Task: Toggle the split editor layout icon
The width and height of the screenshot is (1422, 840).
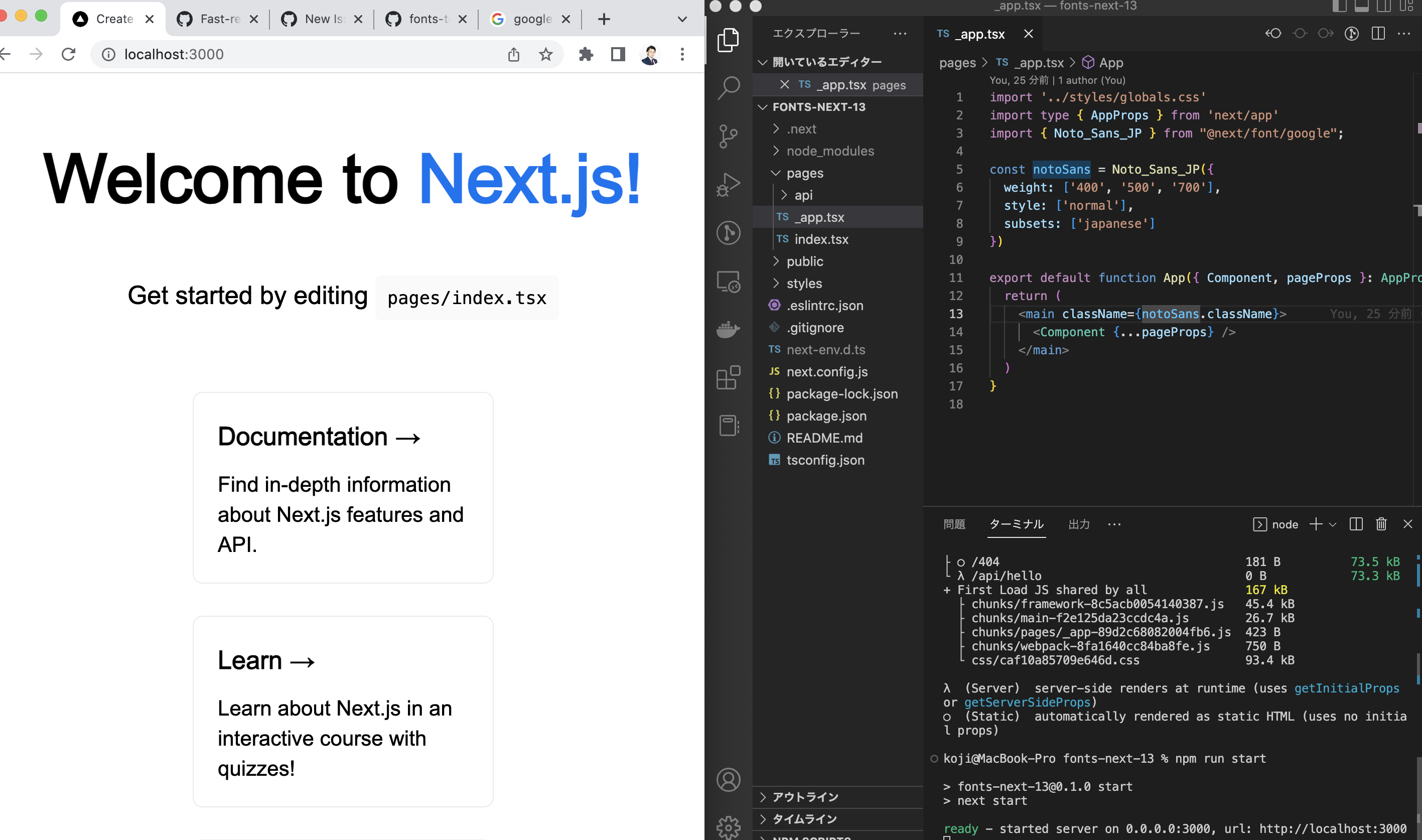Action: [x=1377, y=34]
